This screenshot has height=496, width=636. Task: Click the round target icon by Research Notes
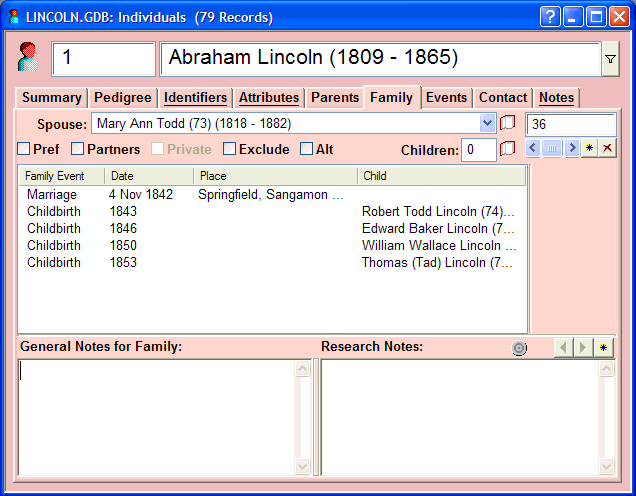tap(519, 348)
